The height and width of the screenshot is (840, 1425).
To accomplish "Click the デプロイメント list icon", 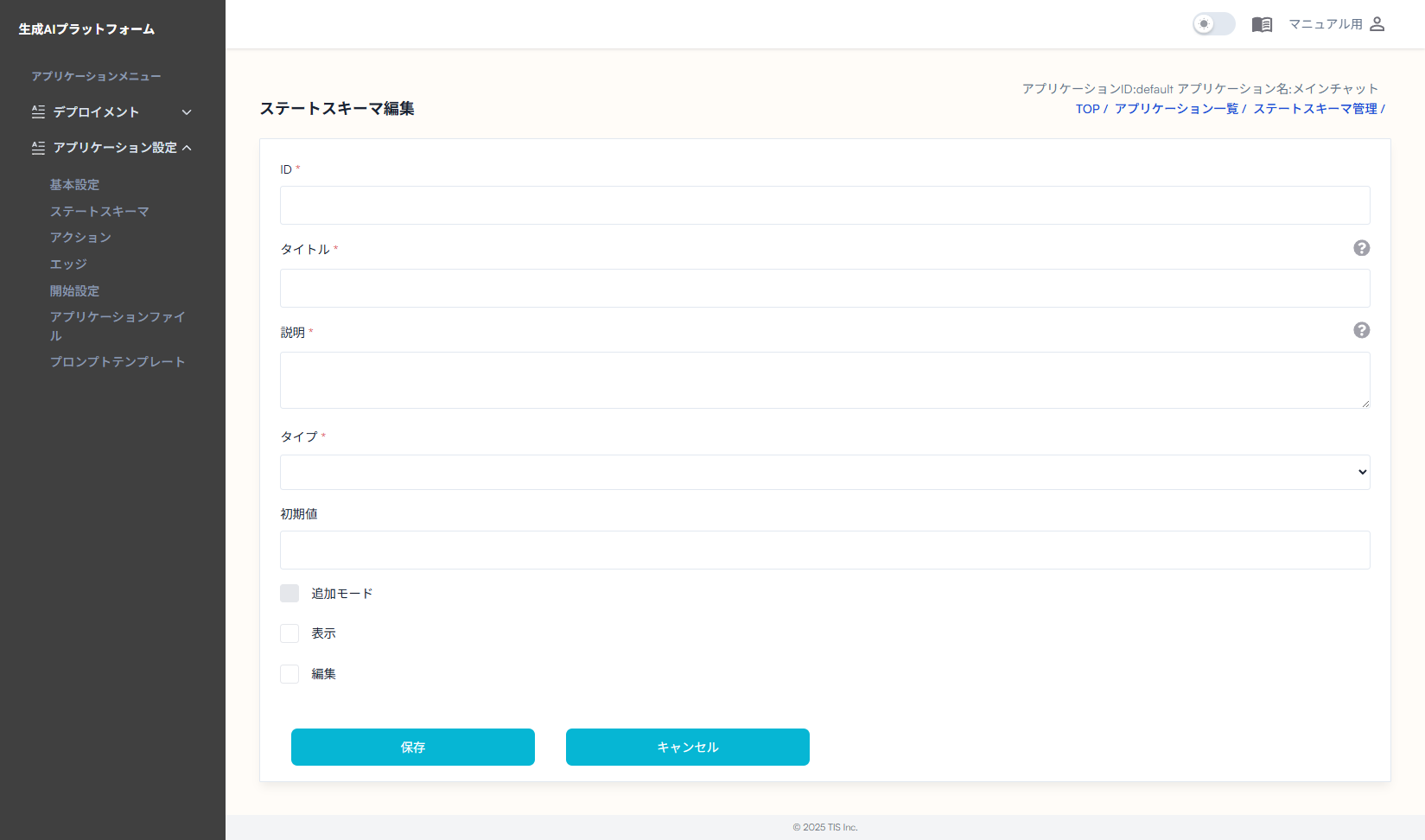I will (38, 111).
